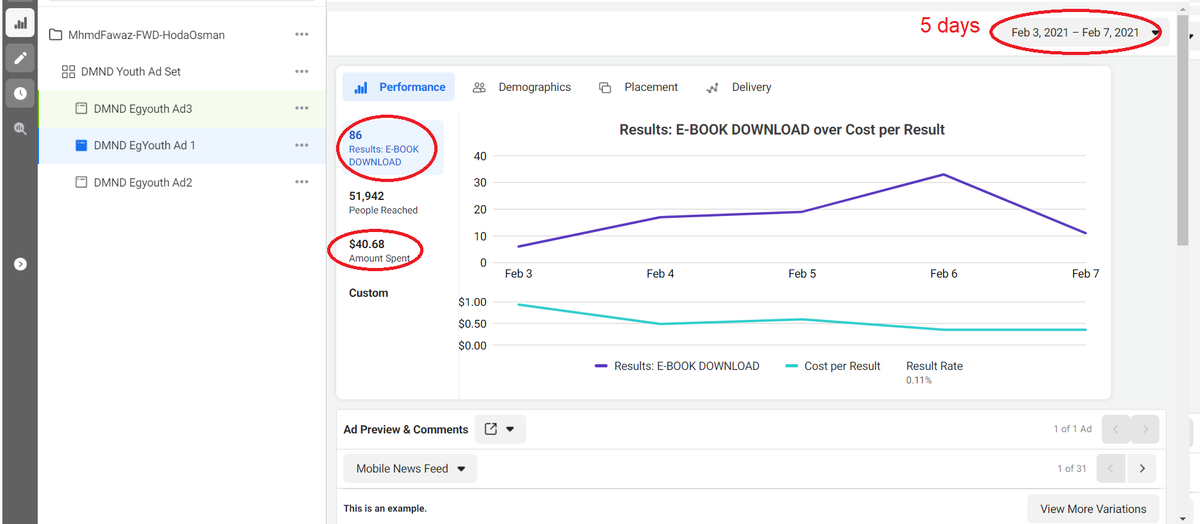Viewport: 1200px width, 524px height.
Task: Click the Custom metric option
Action: (x=369, y=293)
